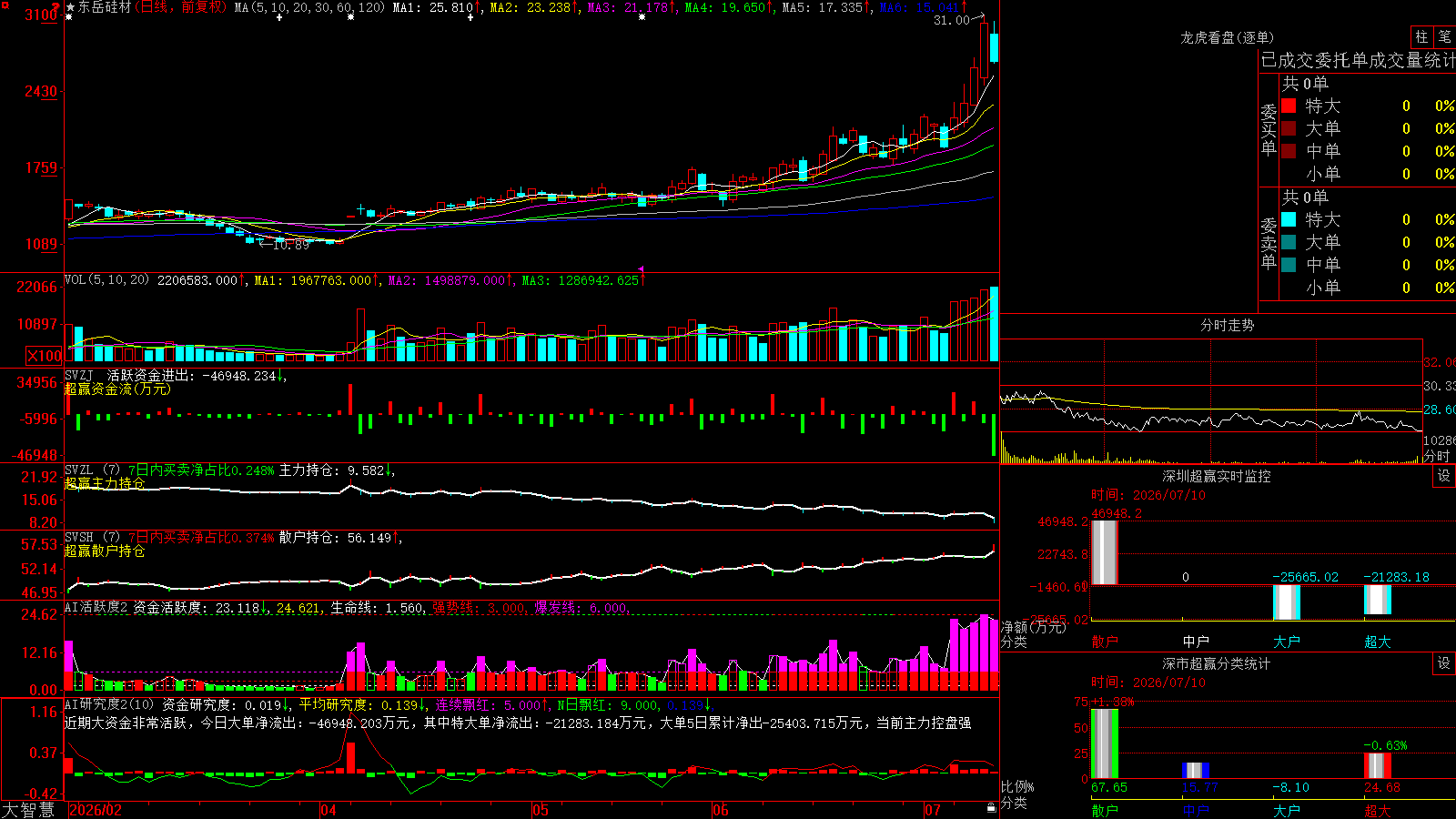This screenshot has width=1456, height=819.
Task: Click 散户 category in 深市超赢分类统计
Action: (1105, 811)
